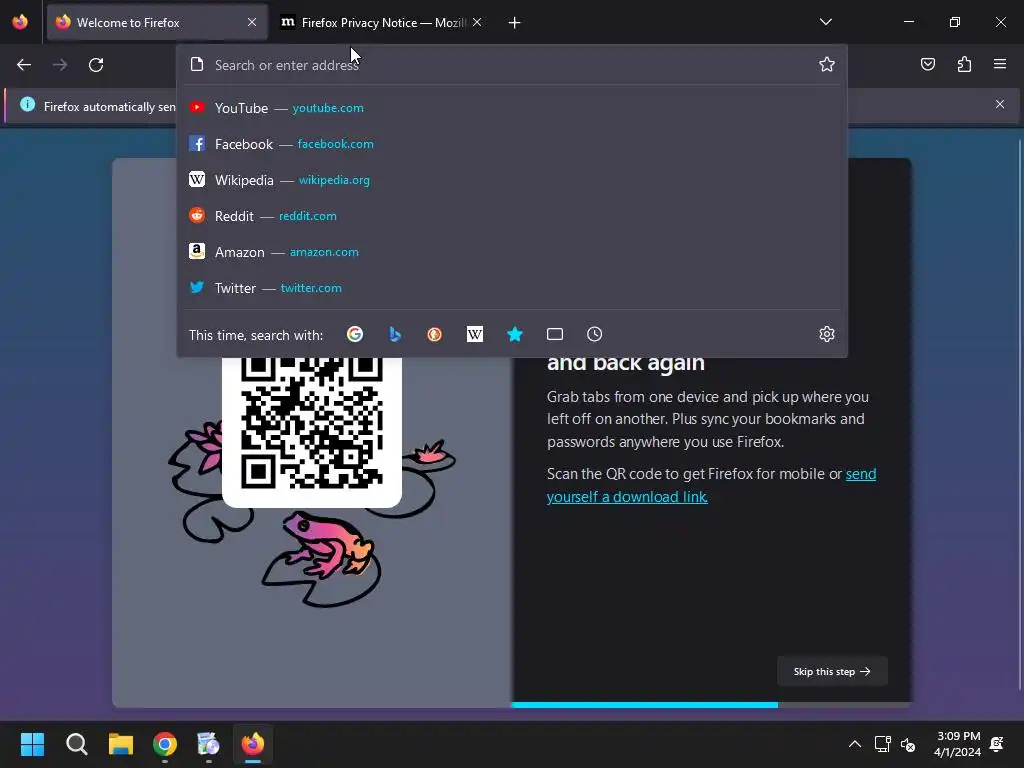Select the Wikipedia suggestion
The height and width of the screenshot is (768, 1024).
coord(512,180)
